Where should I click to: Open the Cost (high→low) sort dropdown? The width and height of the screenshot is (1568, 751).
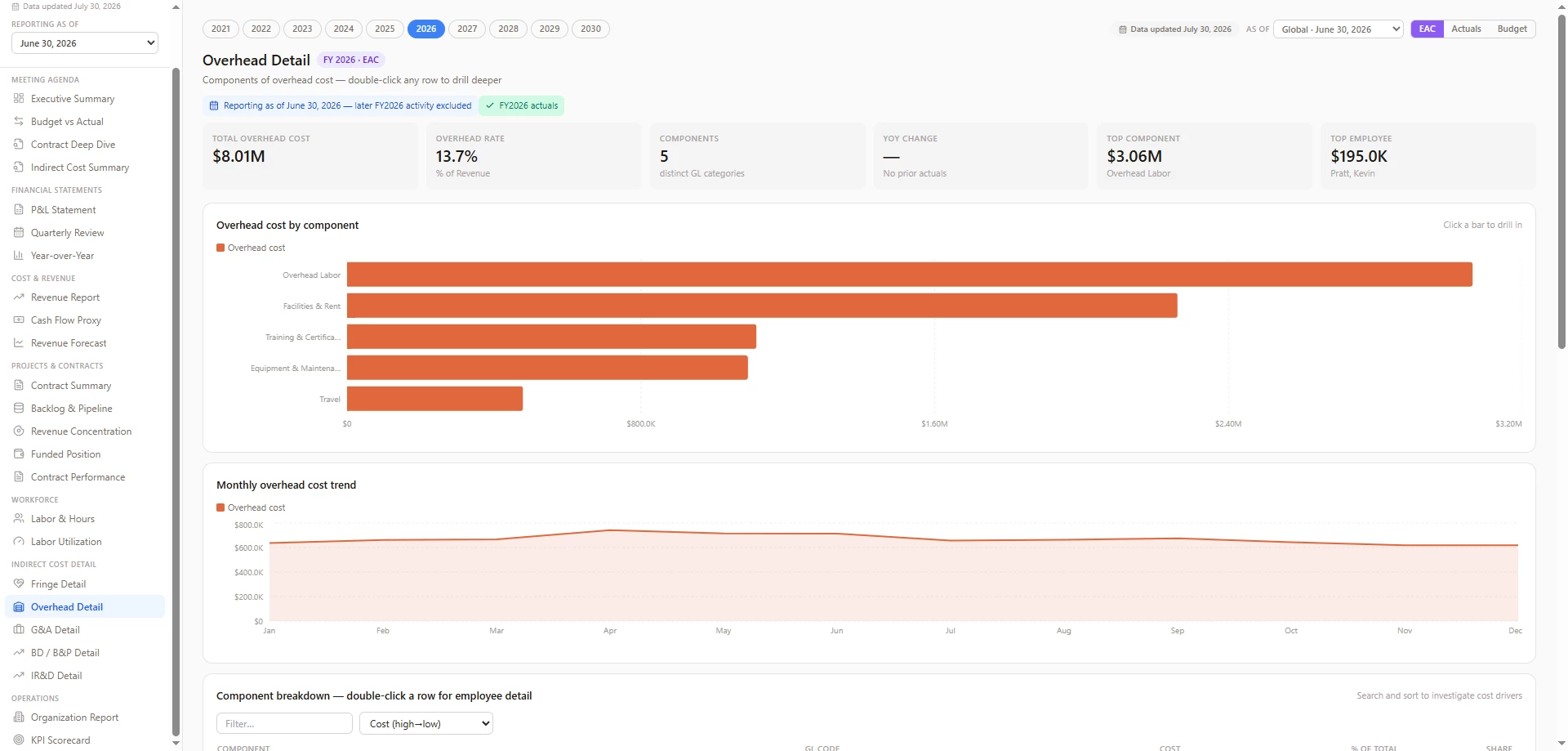tap(426, 723)
